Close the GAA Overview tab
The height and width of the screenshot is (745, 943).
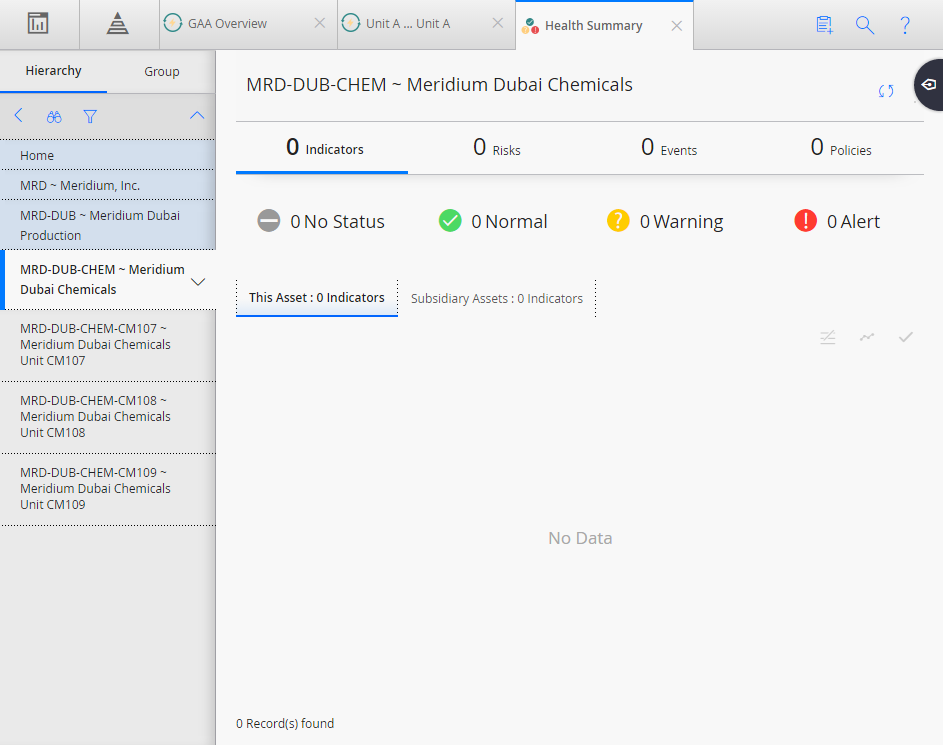[x=320, y=23]
